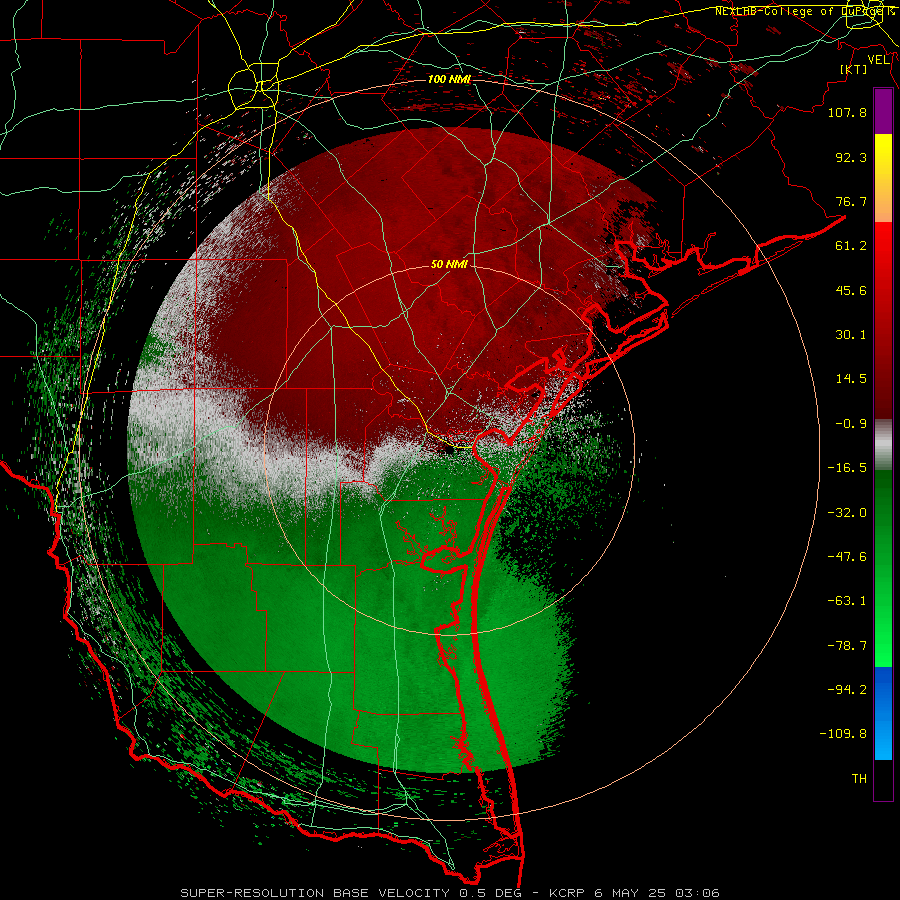
Task: Select the -0.9 value on velocity scale
Action: (851, 424)
